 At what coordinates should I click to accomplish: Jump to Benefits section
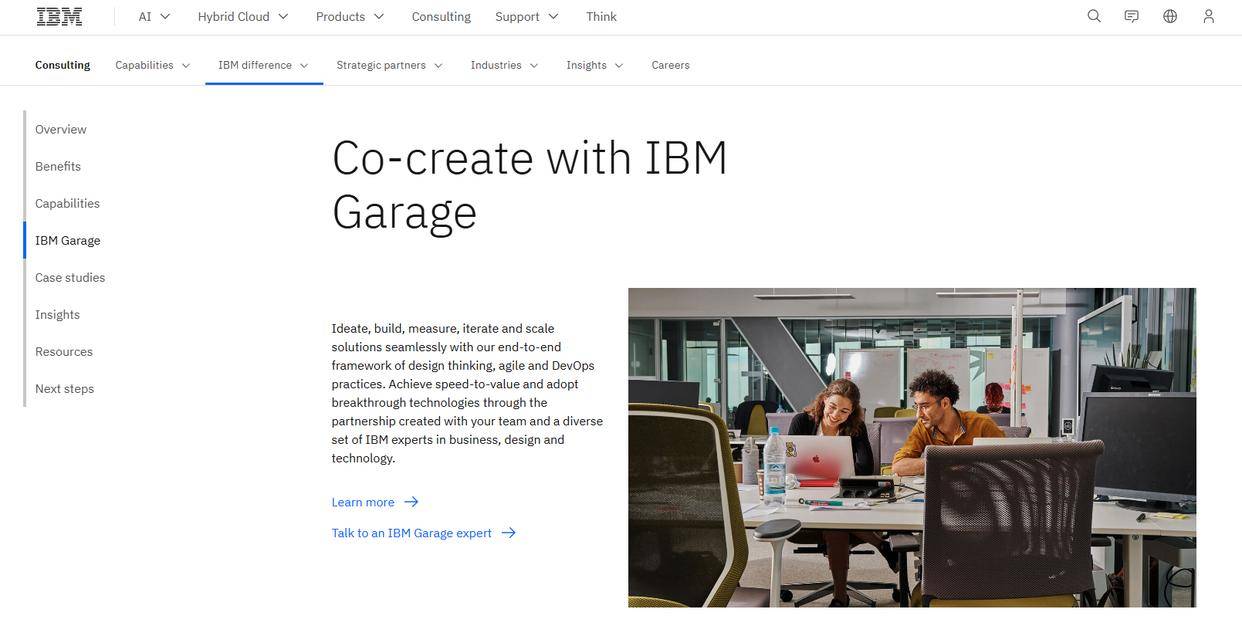[x=58, y=166]
